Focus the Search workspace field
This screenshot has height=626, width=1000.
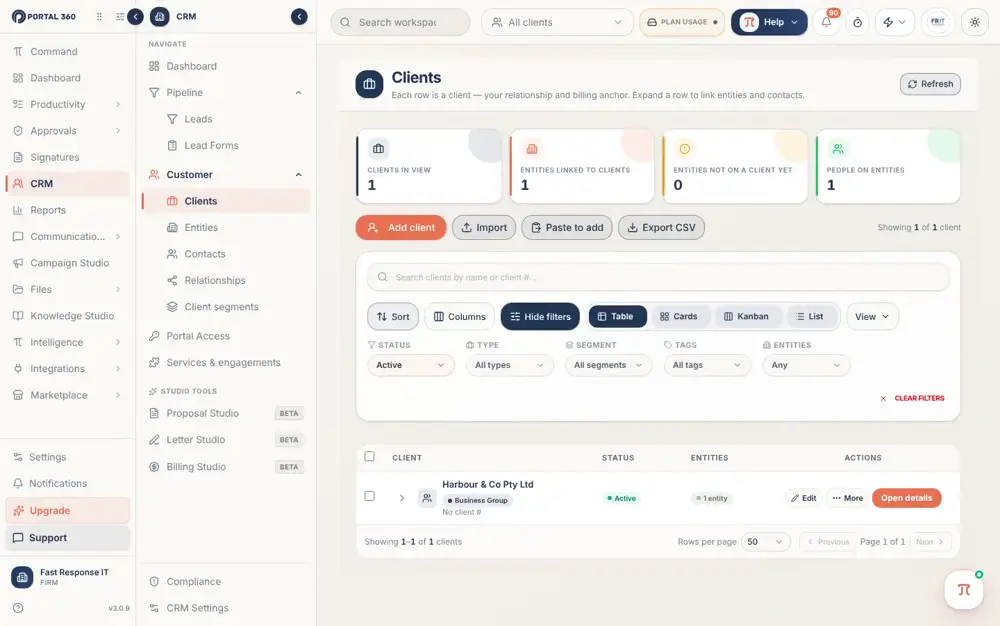click(x=400, y=22)
